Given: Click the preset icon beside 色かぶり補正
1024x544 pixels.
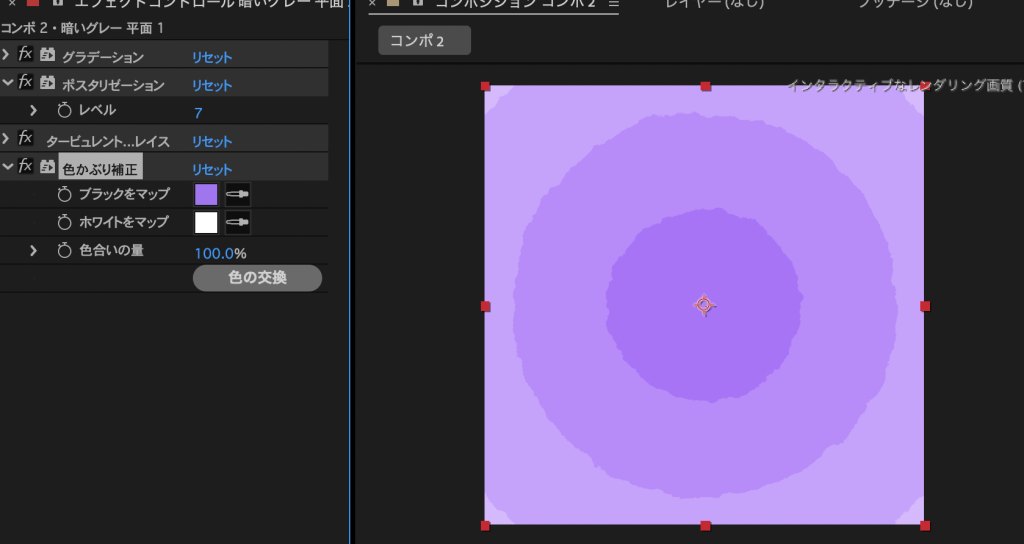Looking at the screenshot, I should [47, 168].
